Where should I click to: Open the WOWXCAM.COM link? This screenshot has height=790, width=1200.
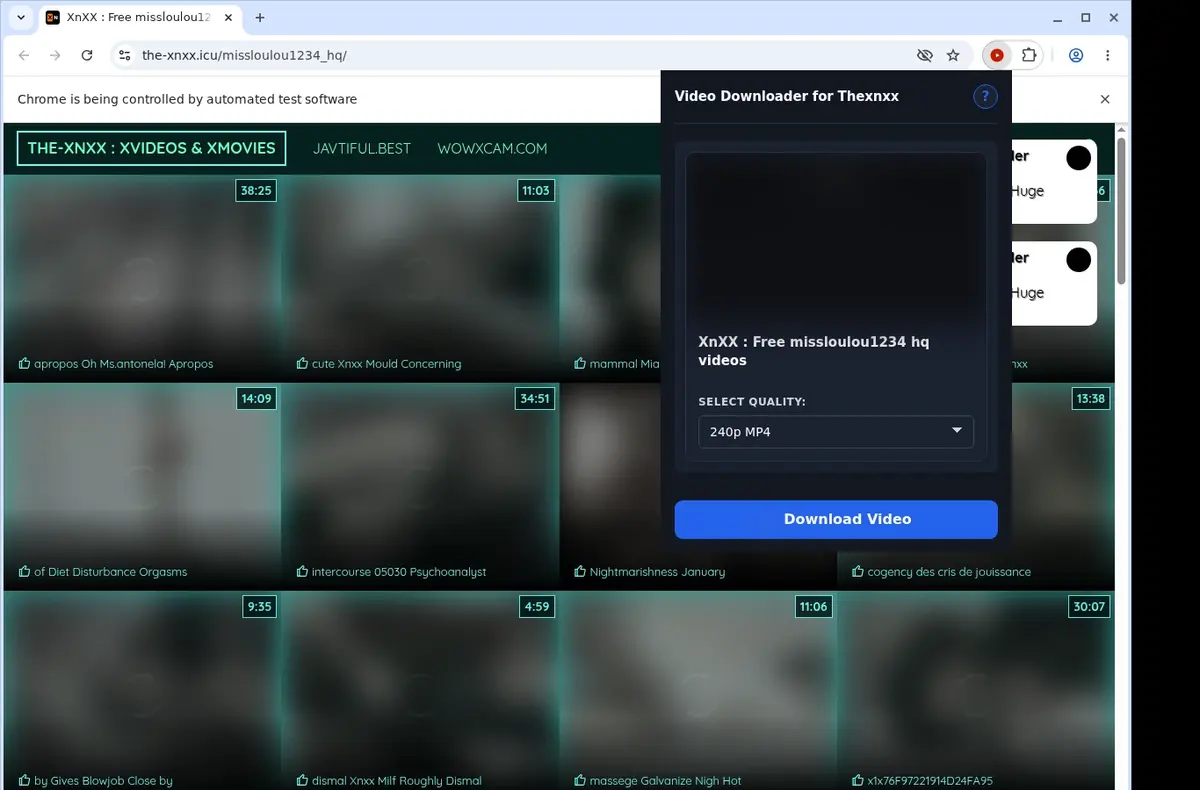click(x=492, y=148)
